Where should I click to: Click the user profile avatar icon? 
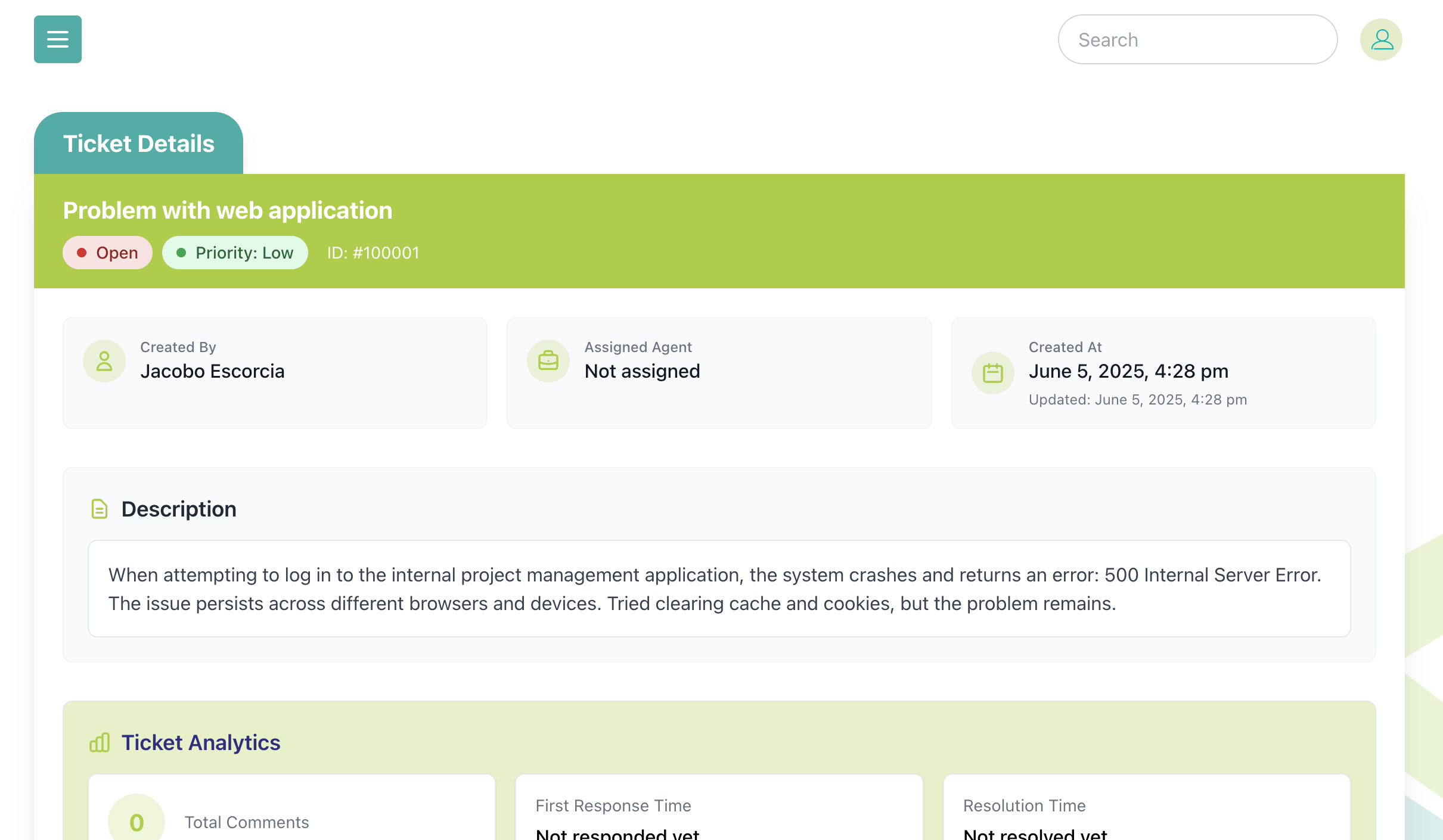pos(1380,39)
